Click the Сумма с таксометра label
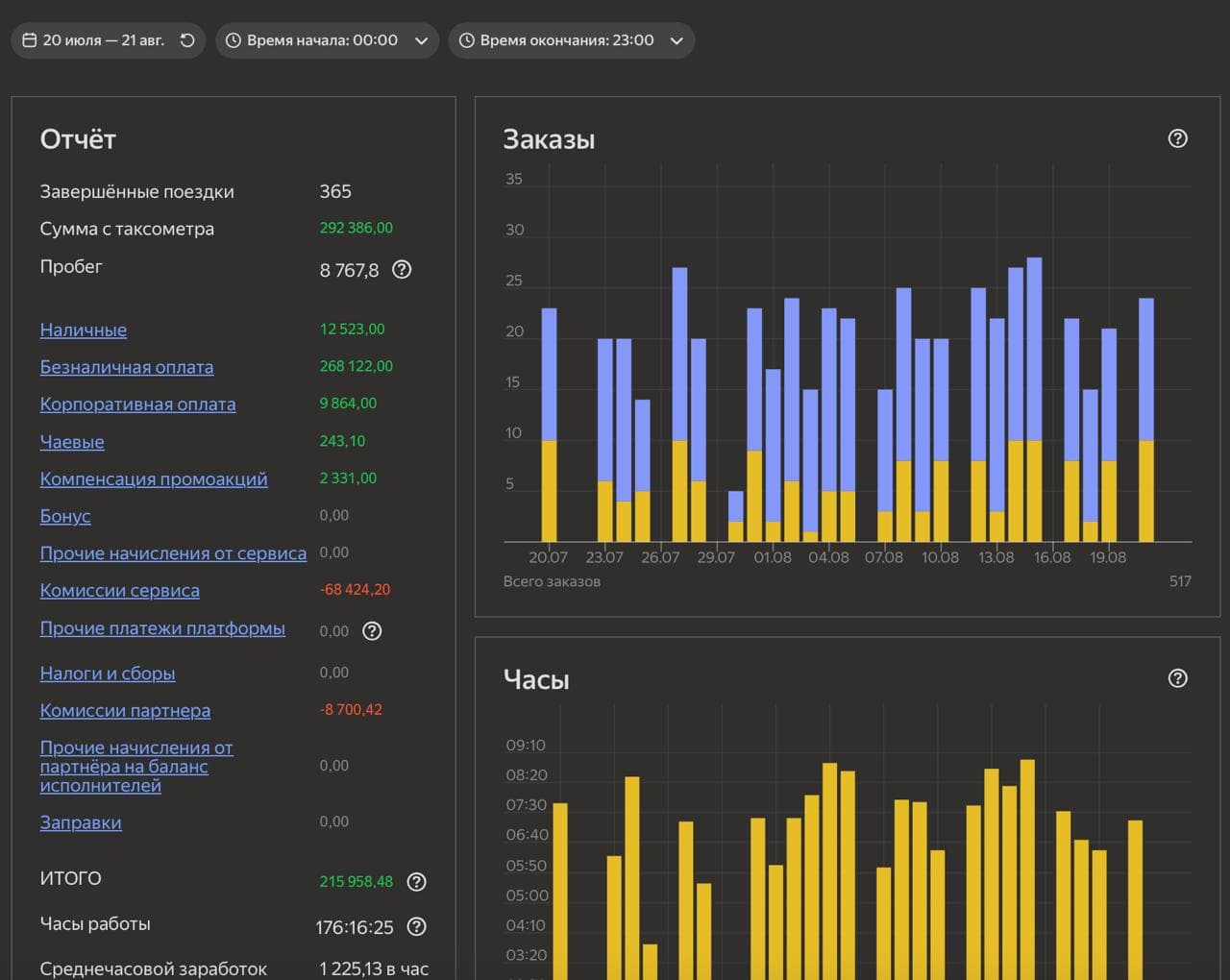This screenshot has width=1230, height=980. (x=127, y=229)
